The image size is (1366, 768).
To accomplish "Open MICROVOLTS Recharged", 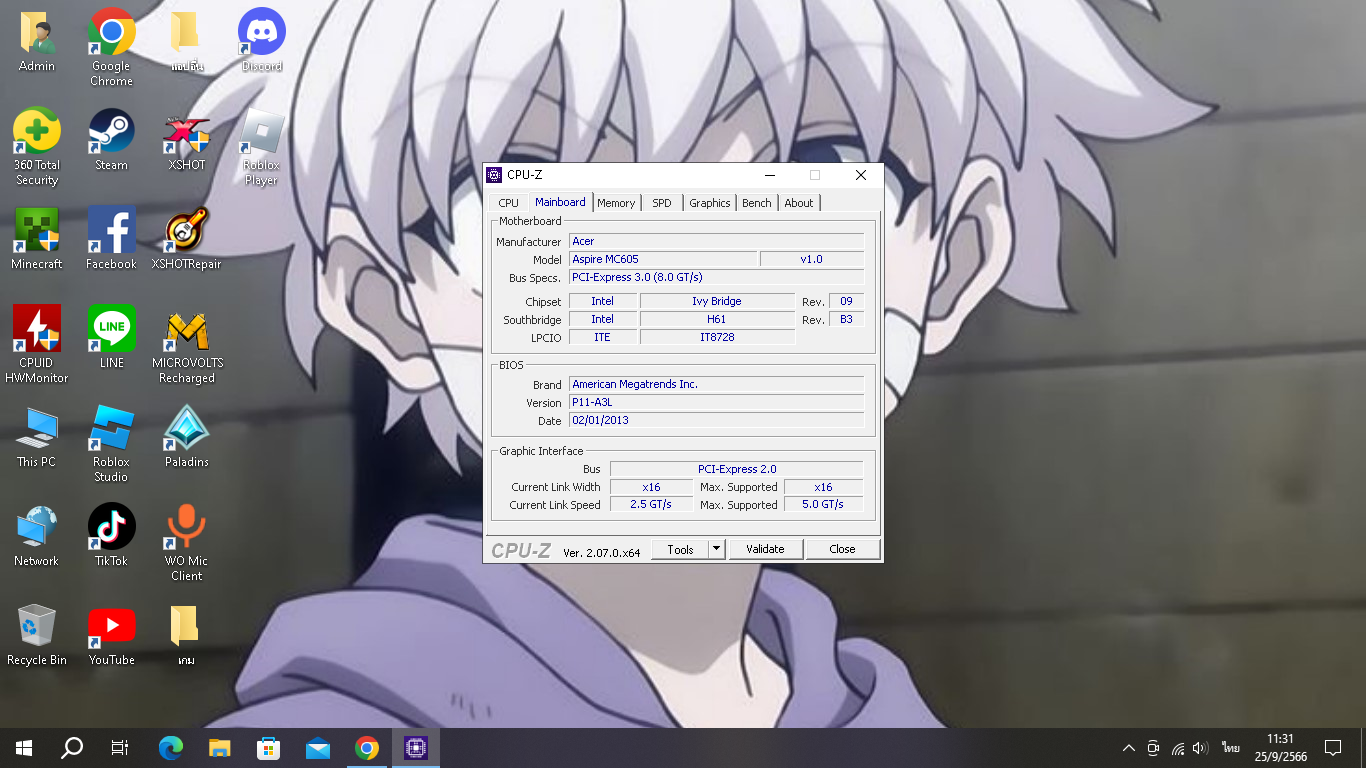I will pos(187,344).
